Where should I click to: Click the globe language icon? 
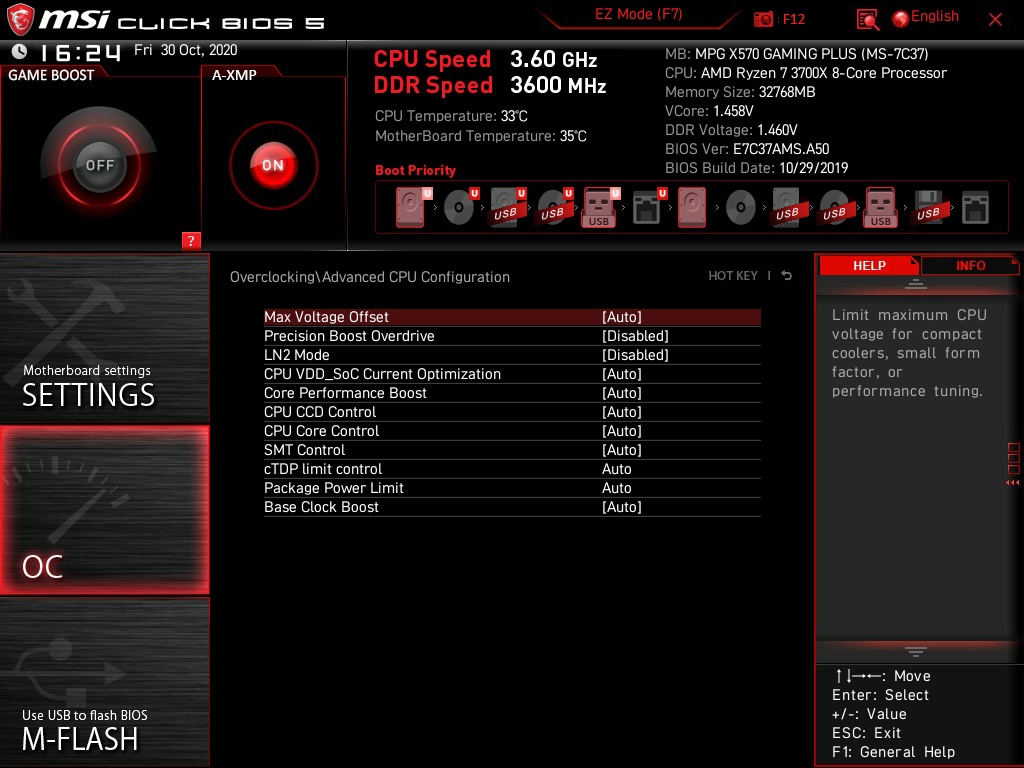coord(901,19)
